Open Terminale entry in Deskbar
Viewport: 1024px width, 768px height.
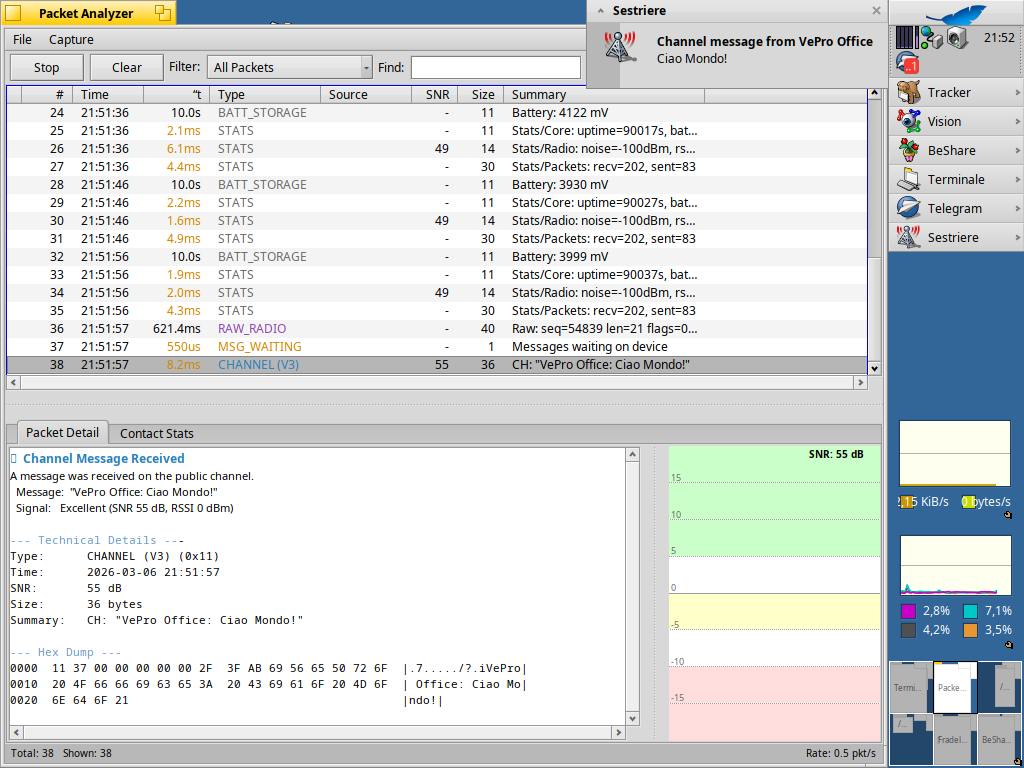(955, 180)
